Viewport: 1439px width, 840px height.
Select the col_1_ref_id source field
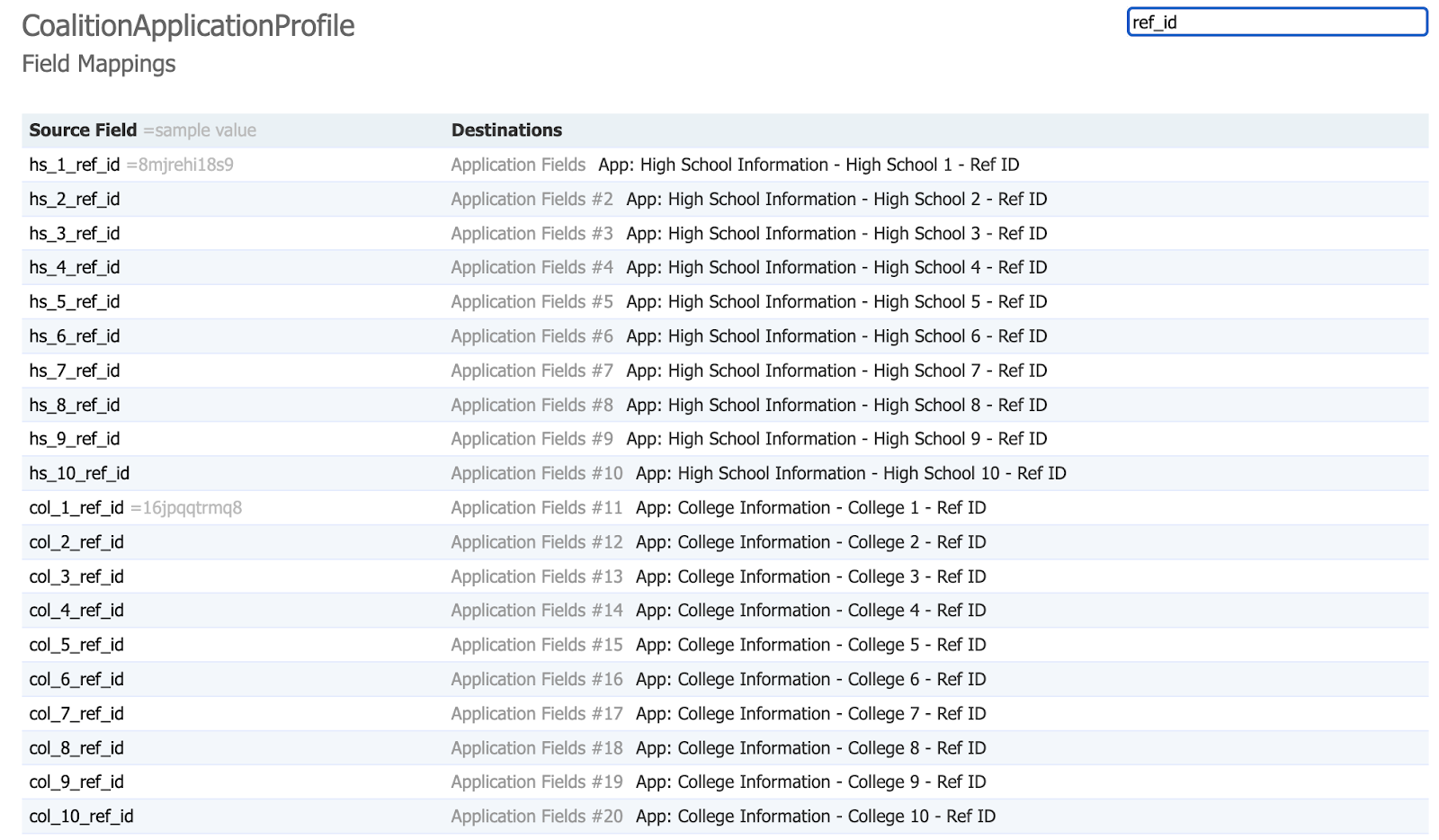click(76, 508)
